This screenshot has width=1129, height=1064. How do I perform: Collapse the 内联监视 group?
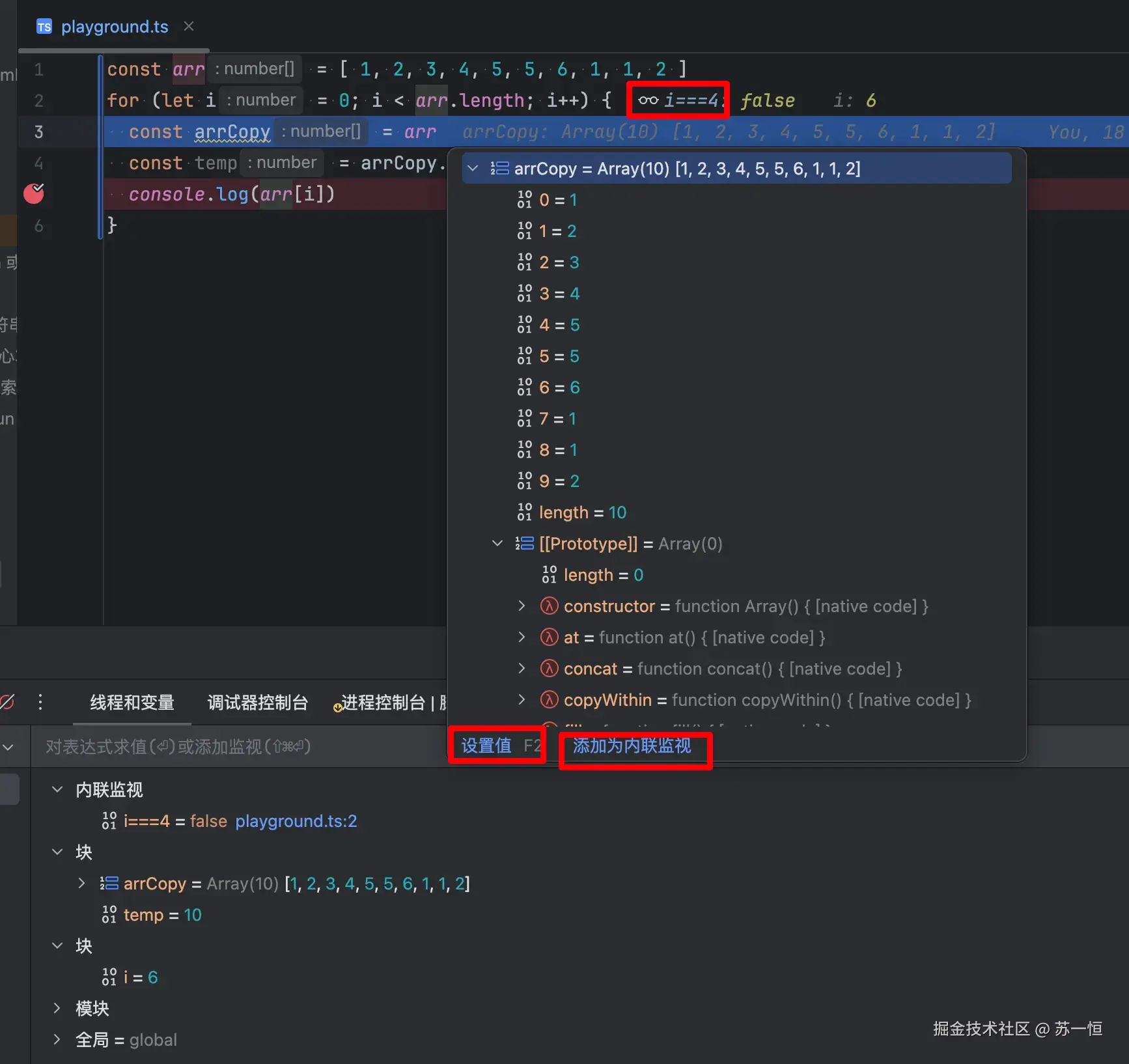pos(57,790)
